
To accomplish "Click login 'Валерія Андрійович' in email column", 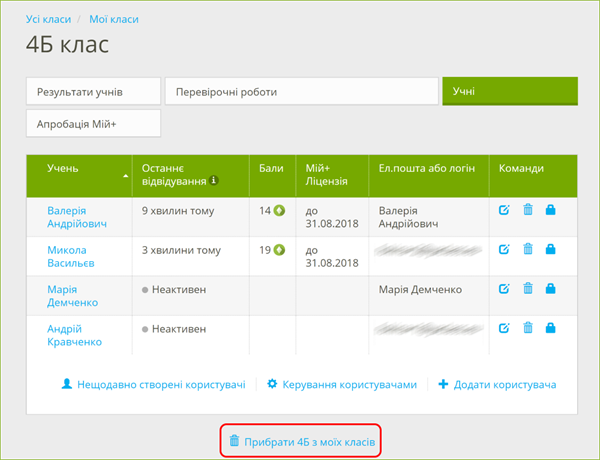I will (408, 217).
